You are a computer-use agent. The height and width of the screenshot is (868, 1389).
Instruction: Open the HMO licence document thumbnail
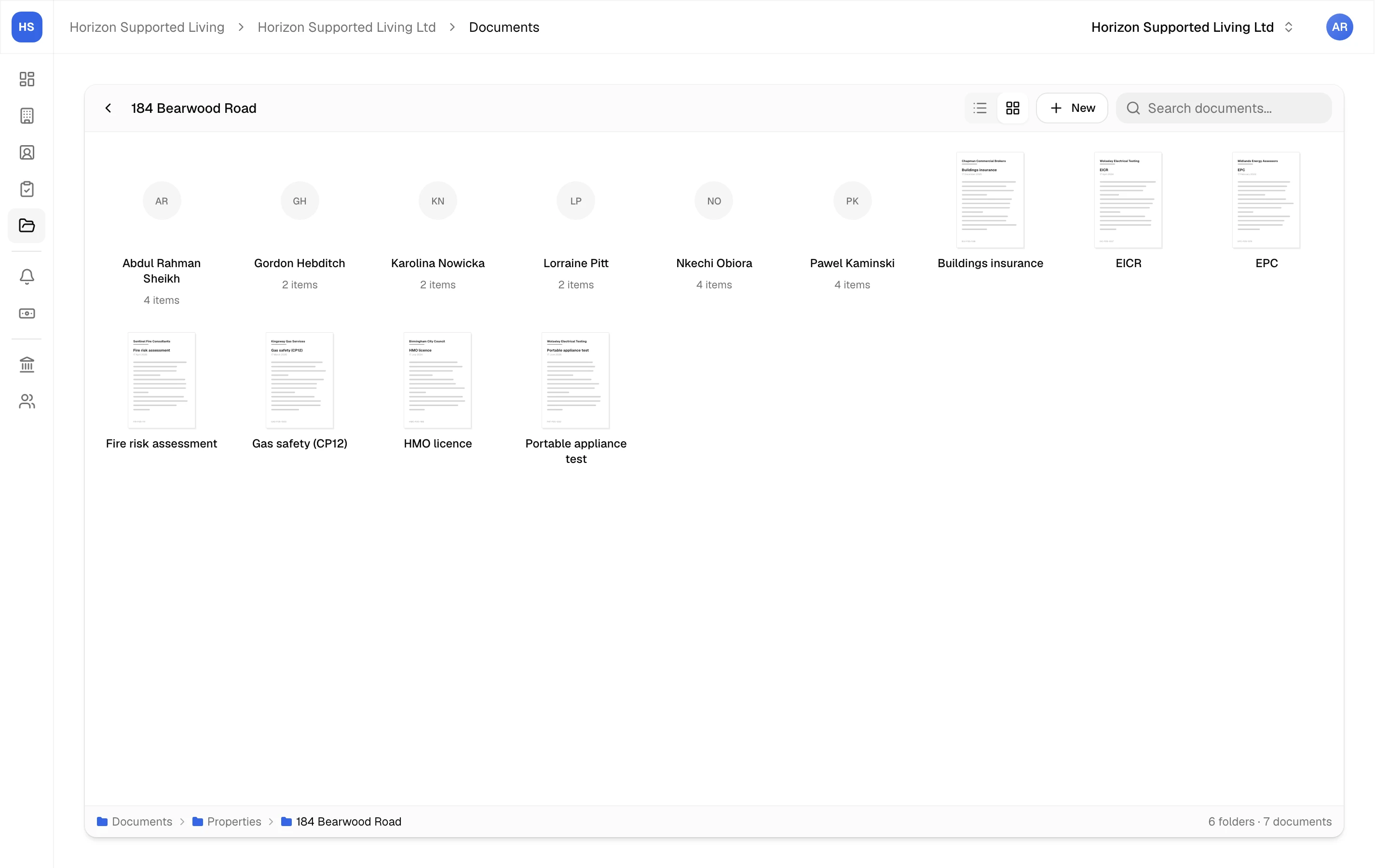click(437, 380)
